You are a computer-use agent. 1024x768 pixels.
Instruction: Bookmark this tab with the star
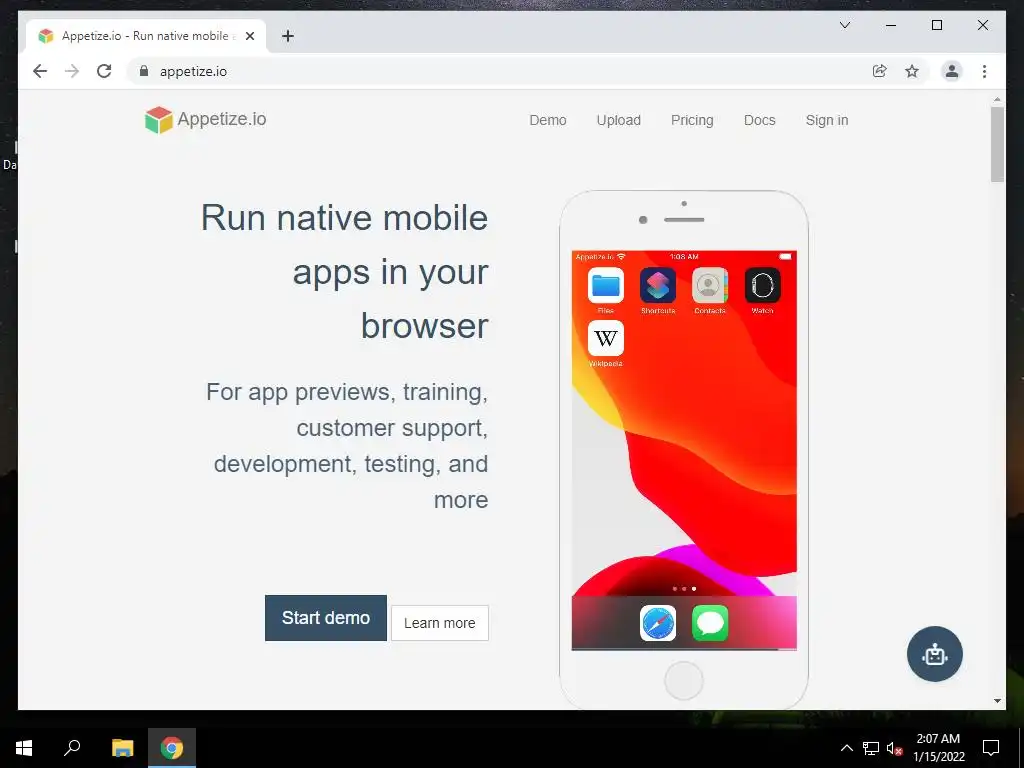(912, 71)
